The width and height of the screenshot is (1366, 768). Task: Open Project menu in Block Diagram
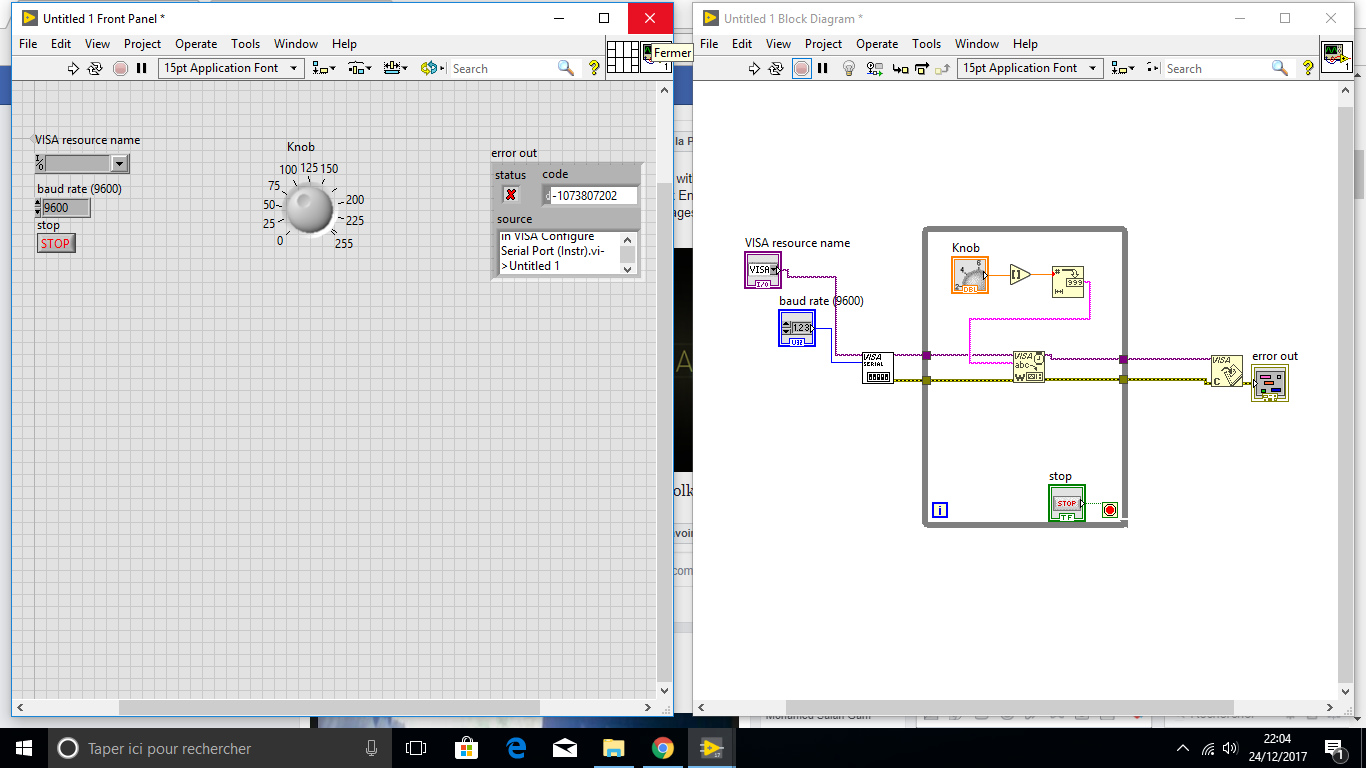[823, 44]
